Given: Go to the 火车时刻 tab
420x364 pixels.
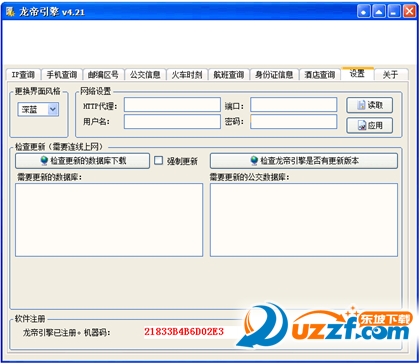Looking at the screenshot, I should coord(187,75).
